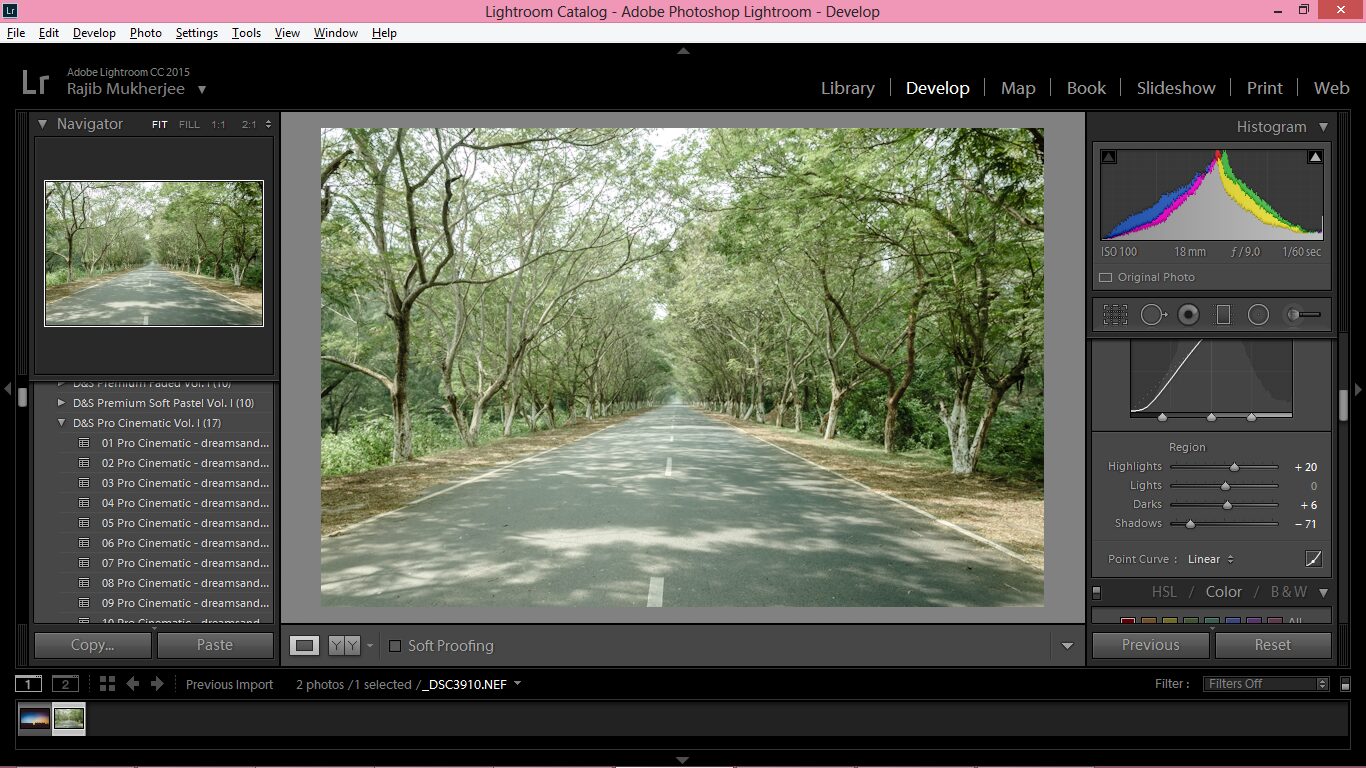
Task: Click the Paste button
Action: (215, 645)
